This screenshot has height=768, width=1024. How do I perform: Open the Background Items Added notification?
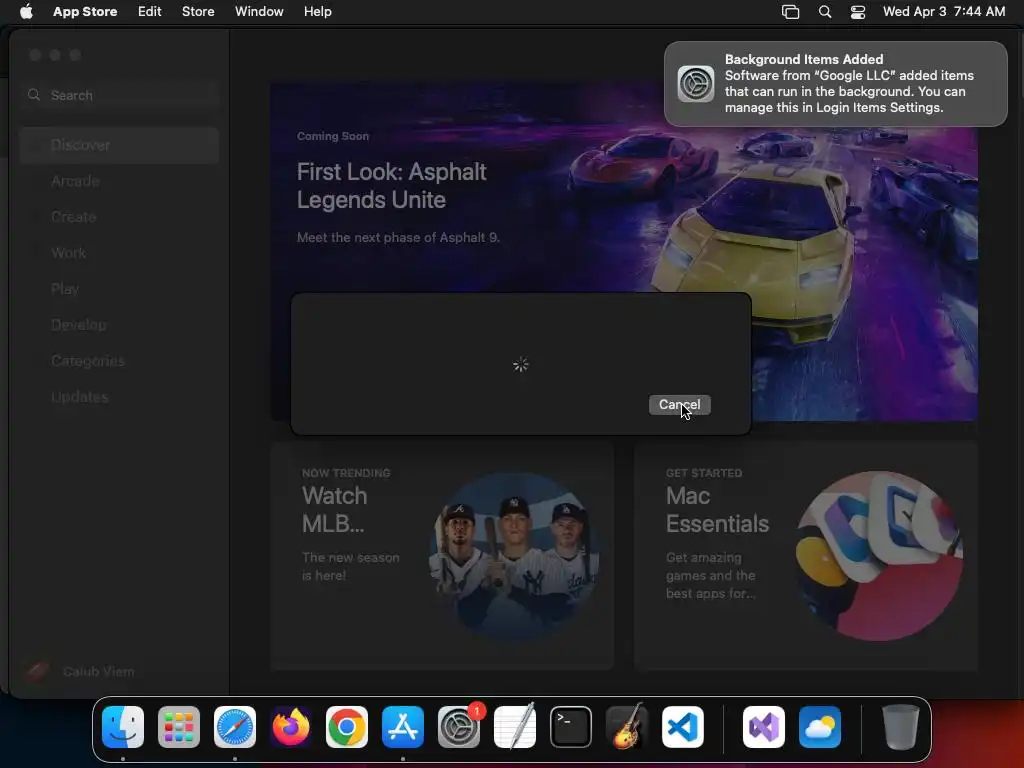pyautogui.click(x=836, y=84)
